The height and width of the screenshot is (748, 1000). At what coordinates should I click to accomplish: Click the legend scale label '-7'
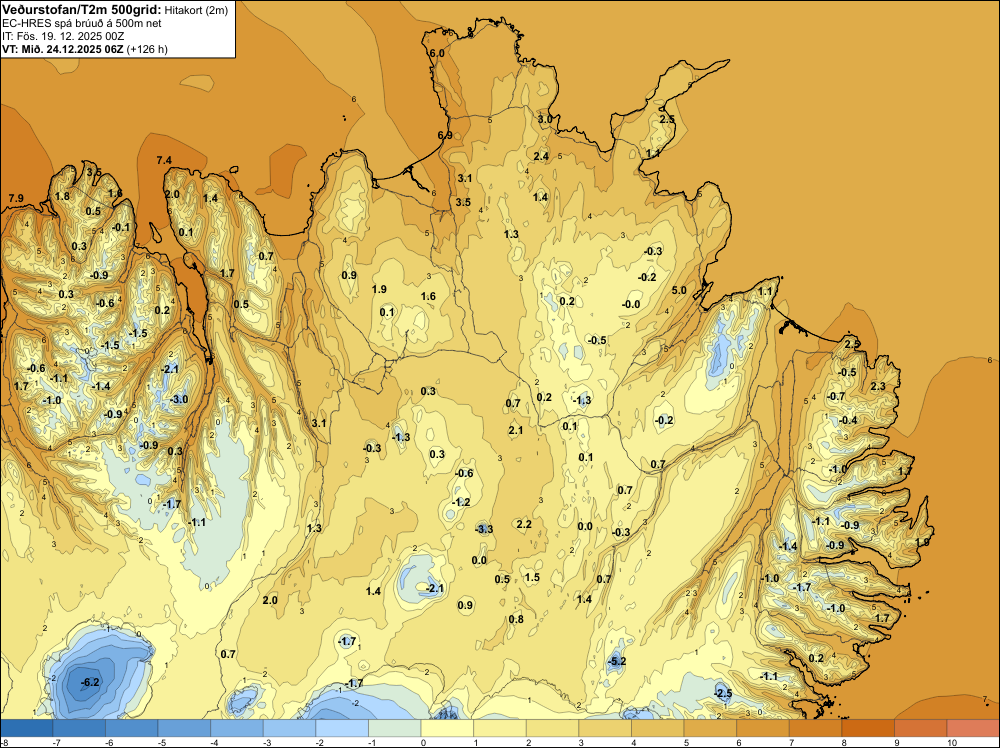pos(56,743)
